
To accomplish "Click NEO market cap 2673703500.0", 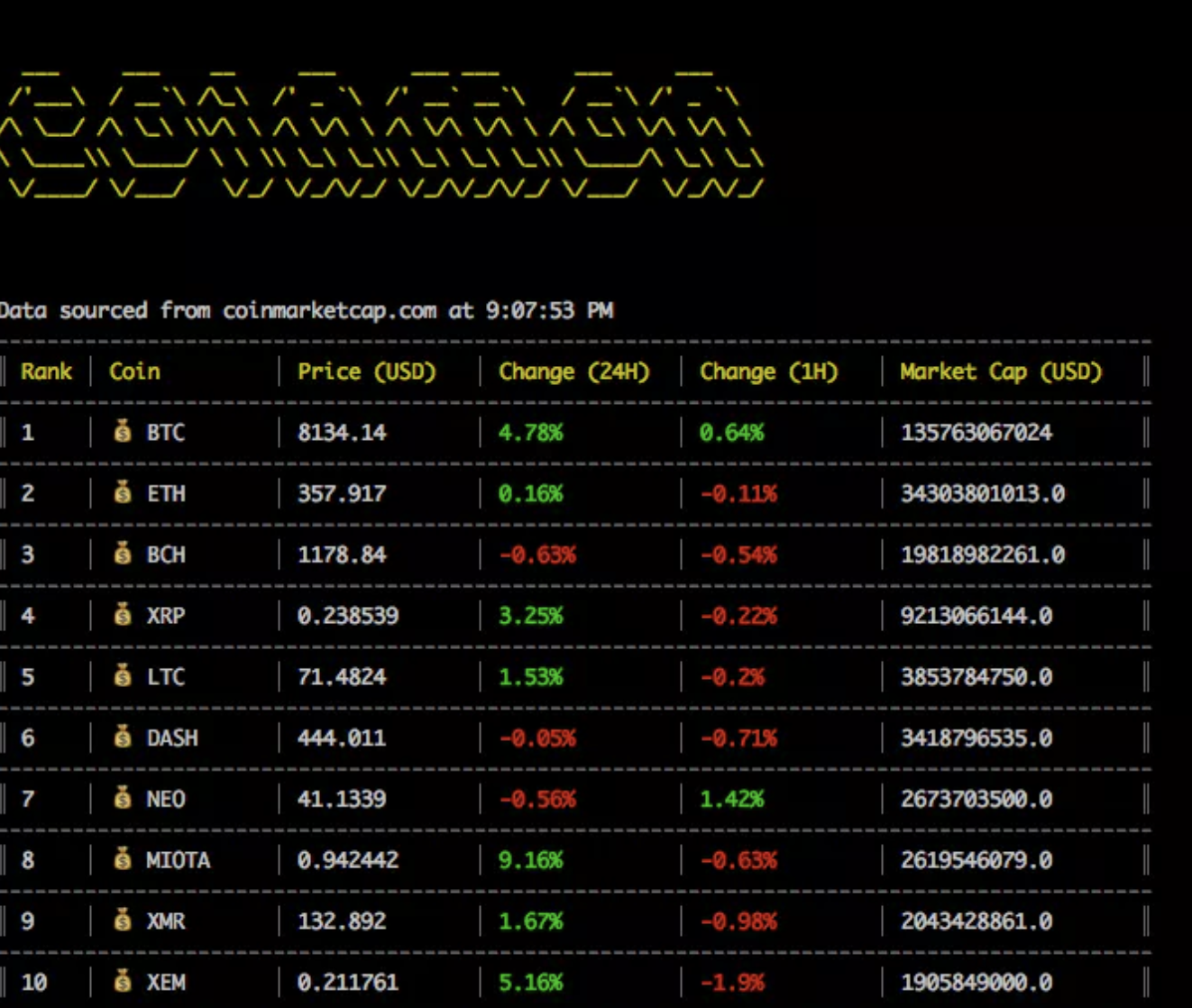I will click(977, 799).
